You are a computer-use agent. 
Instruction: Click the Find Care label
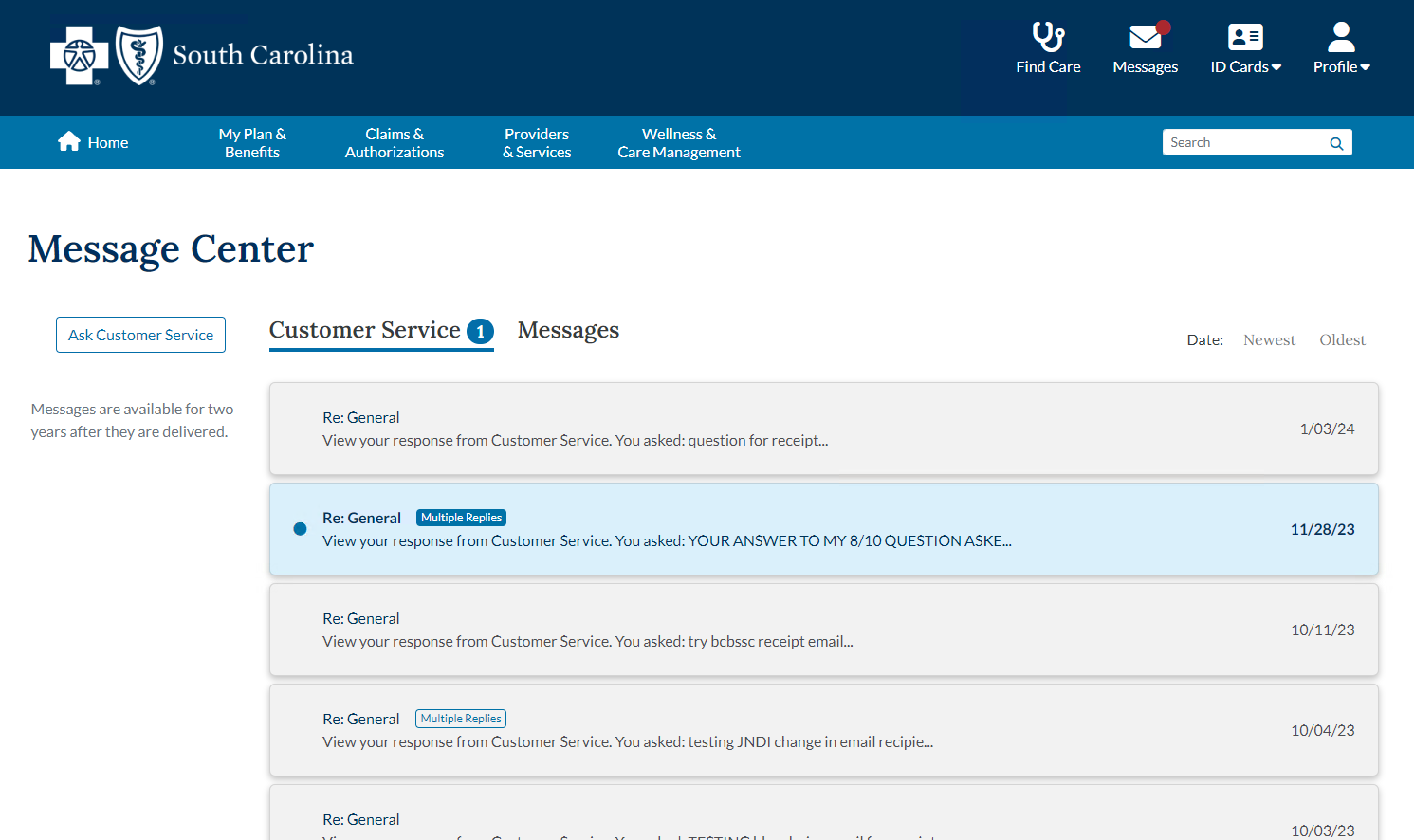pos(1048,67)
